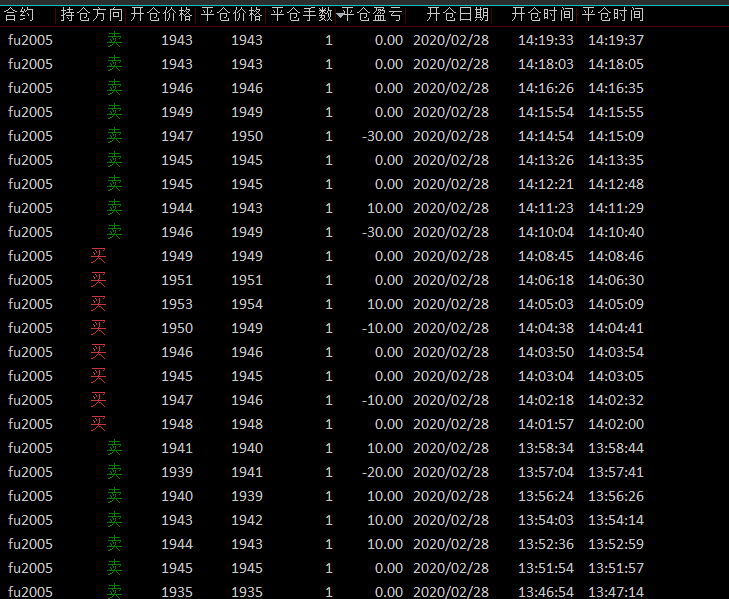This screenshot has height=599, width=729.
Task: Click open price 1935 in last row
Action: point(177,592)
